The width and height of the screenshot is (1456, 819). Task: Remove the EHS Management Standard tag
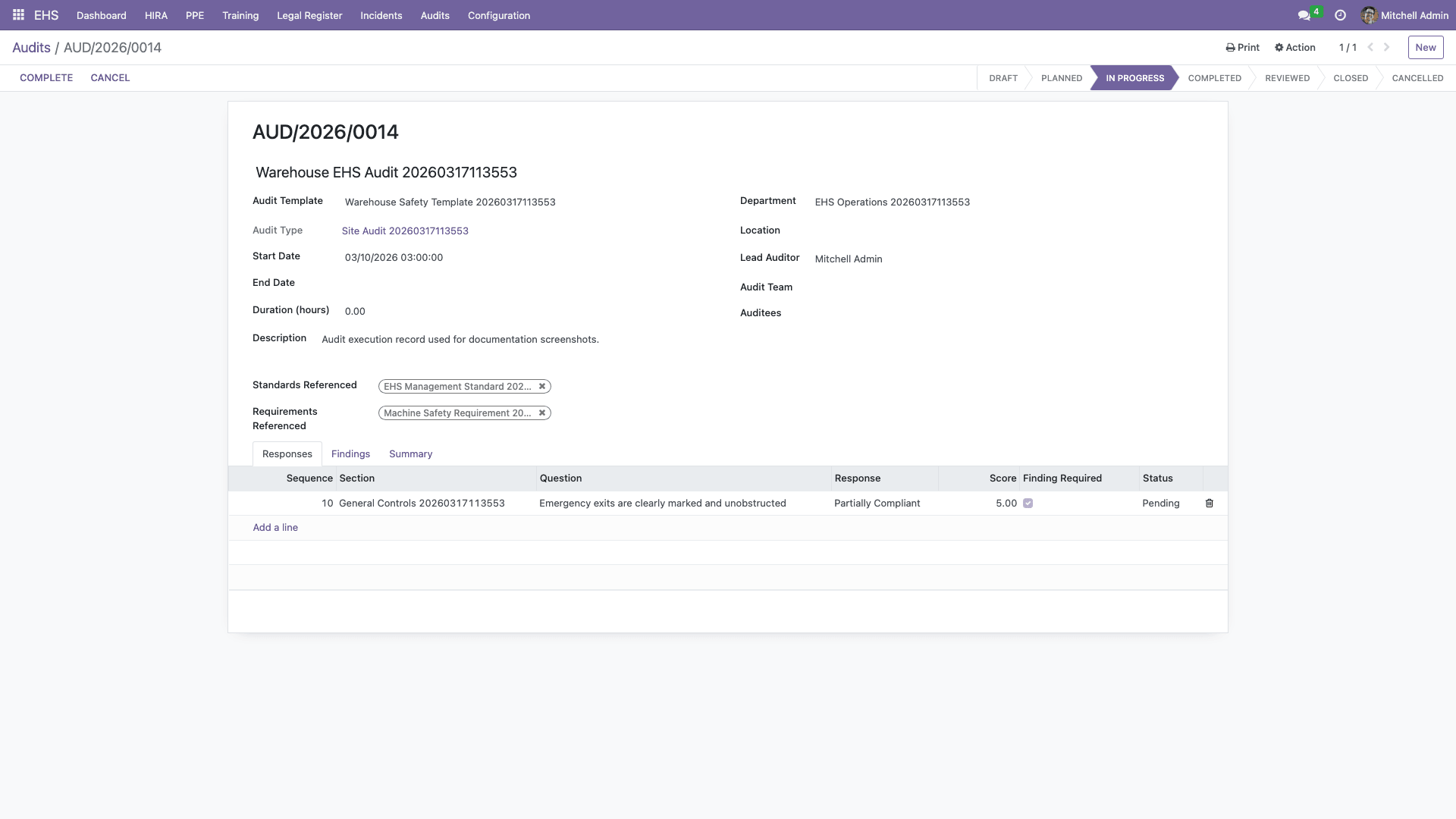[542, 386]
